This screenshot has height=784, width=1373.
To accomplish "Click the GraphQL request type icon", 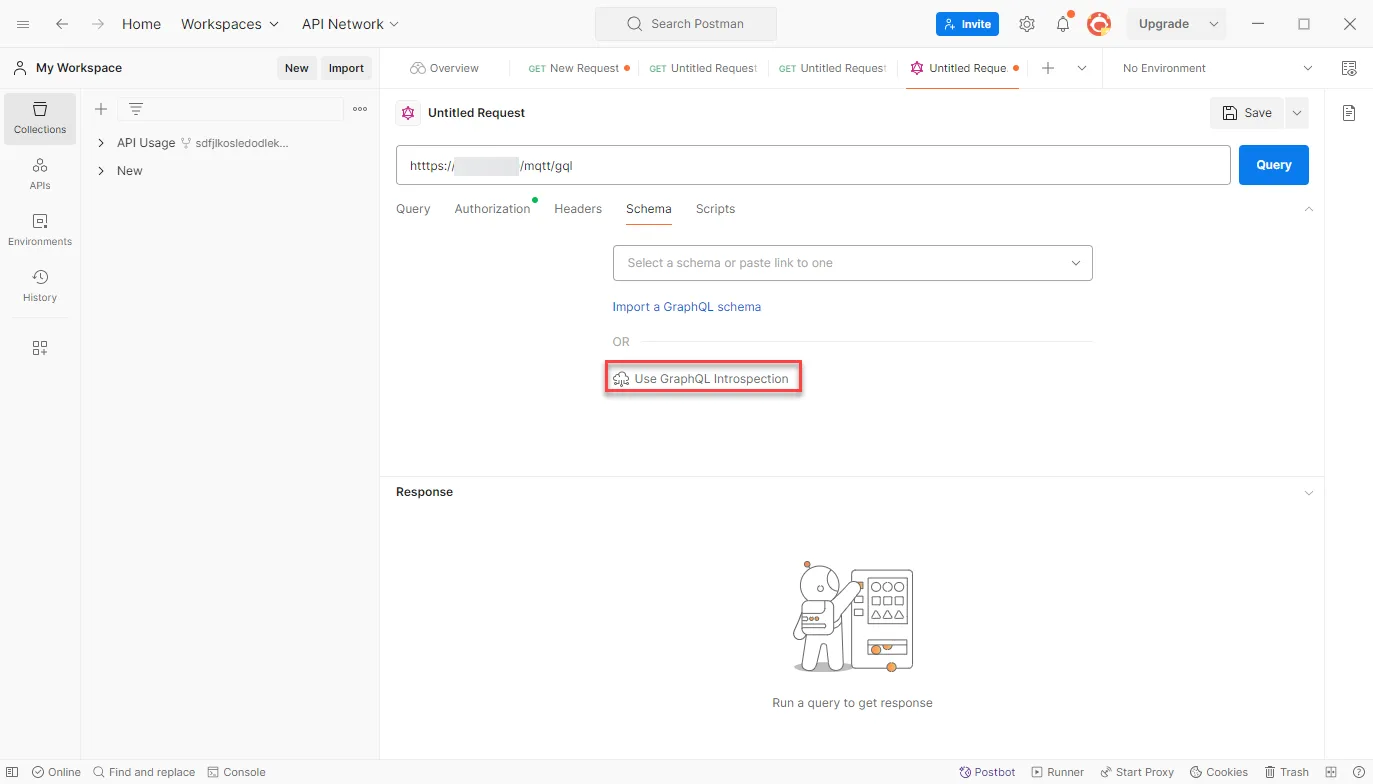I will [407, 113].
